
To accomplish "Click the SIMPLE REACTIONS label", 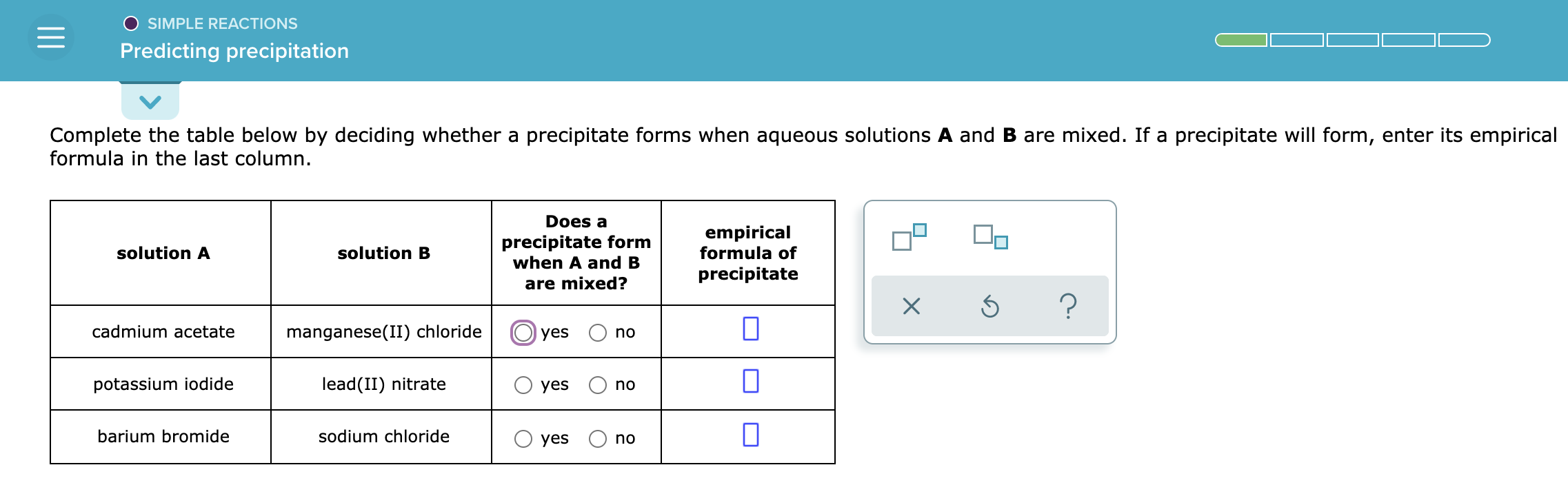I will [221, 23].
